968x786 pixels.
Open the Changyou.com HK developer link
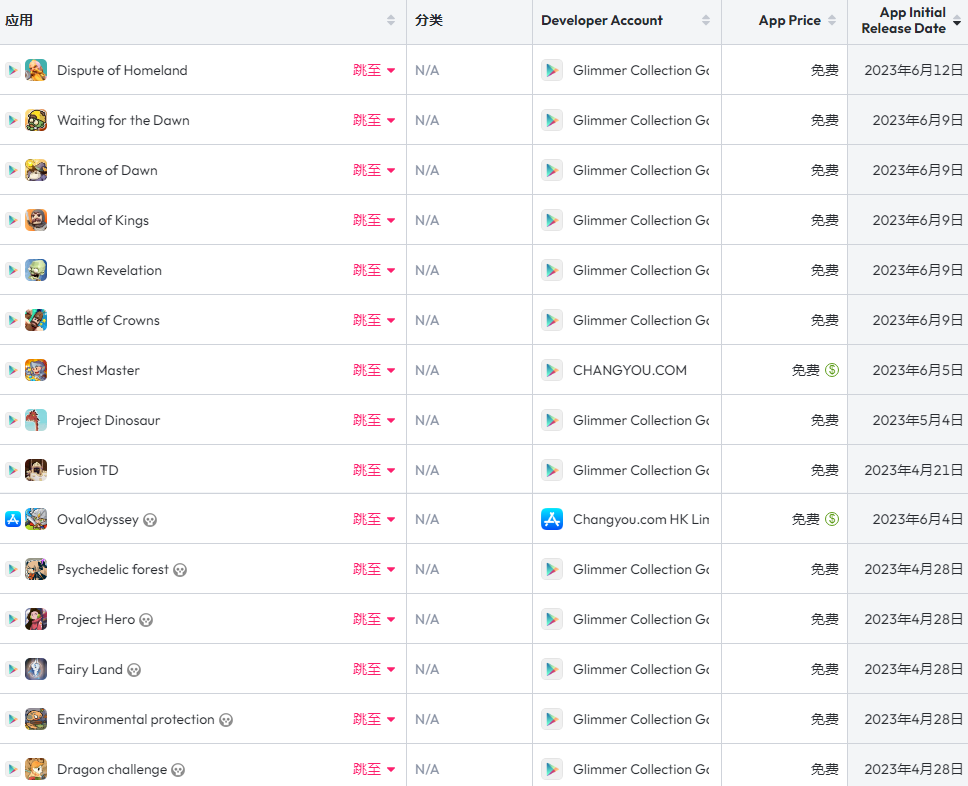(641, 519)
